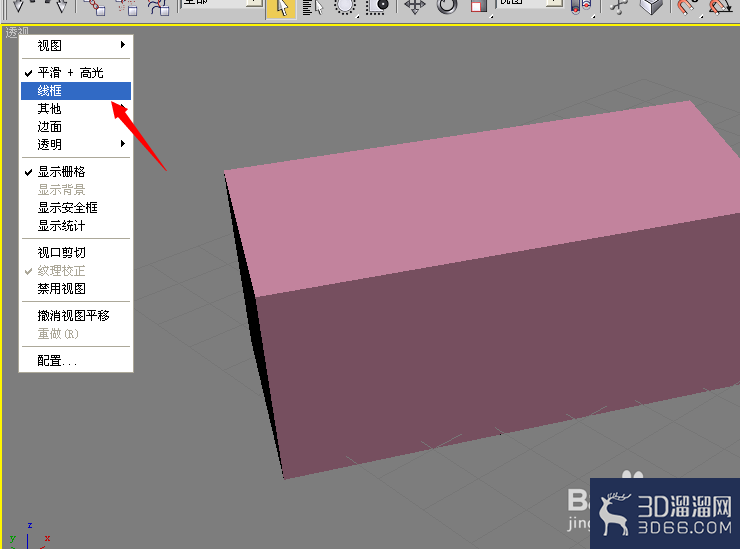The height and width of the screenshot is (549, 740).
Task: Open the reference coordinate system dropdown
Action: (x=555, y=3)
